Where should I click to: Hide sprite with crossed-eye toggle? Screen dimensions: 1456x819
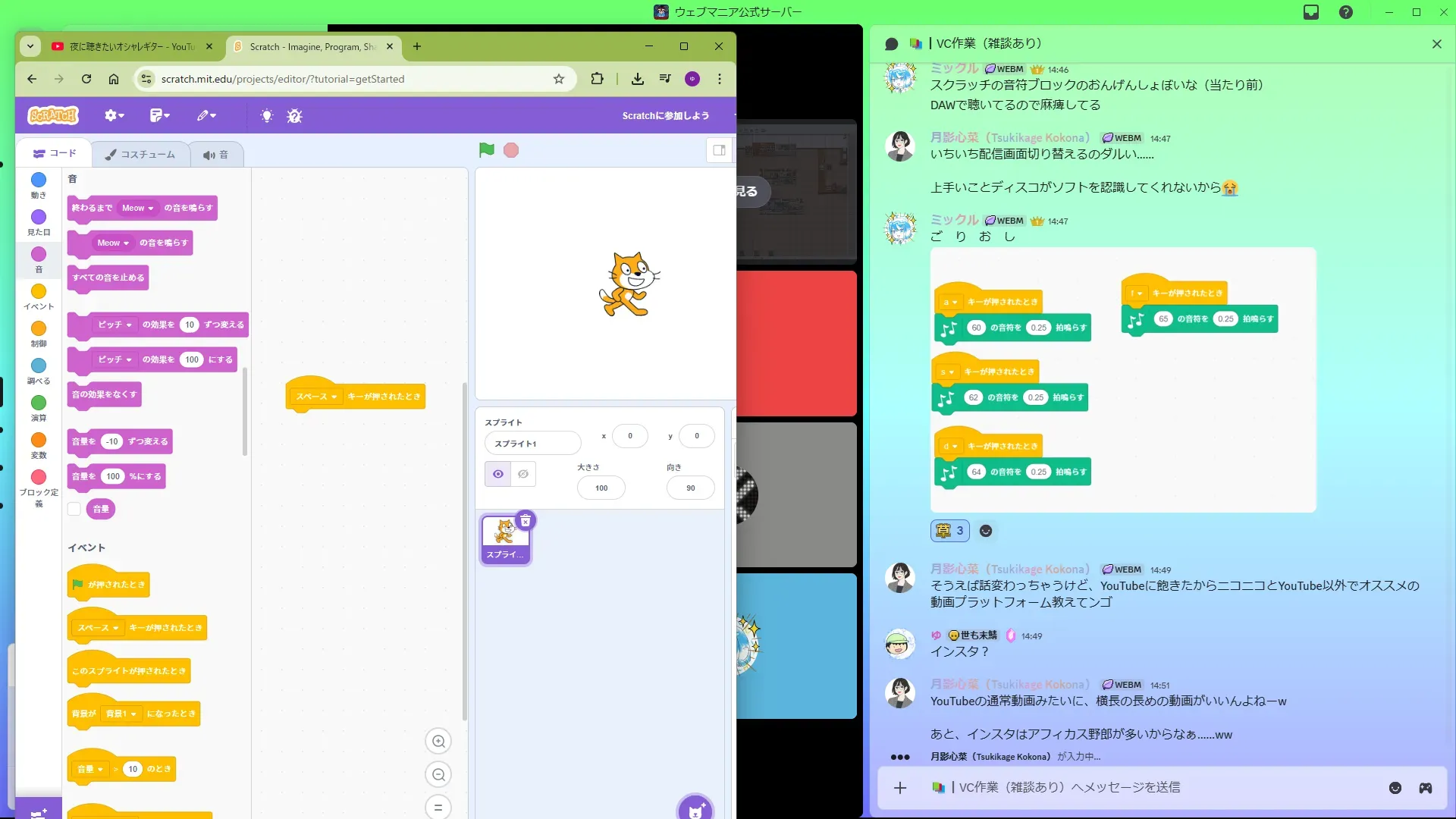(x=523, y=474)
